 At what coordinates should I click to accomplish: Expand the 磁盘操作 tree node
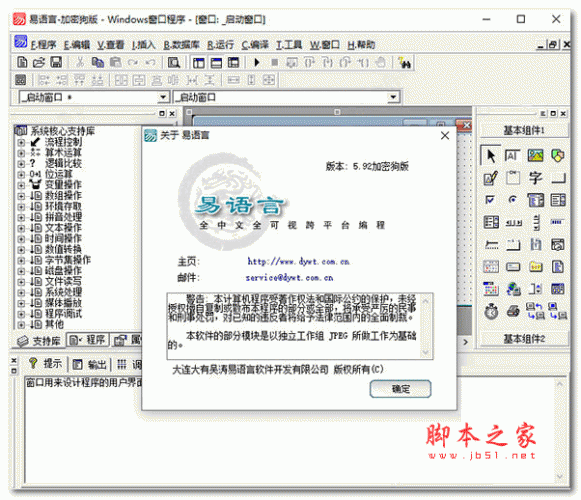click(x=21, y=271)
